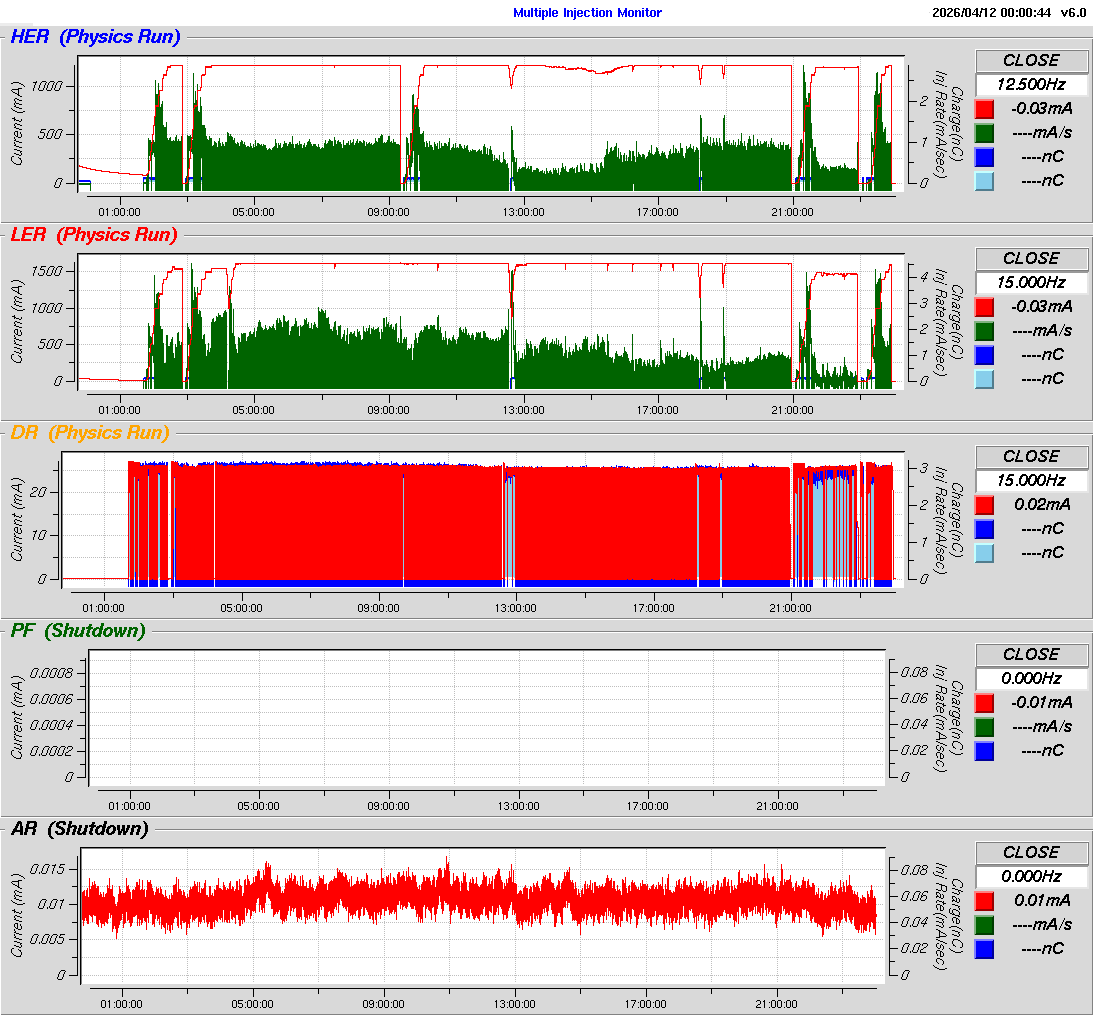Toggle LER green mA/s legend swatch
Viewport: 1093px width, 1015px height.
click(x=985, y=331)
